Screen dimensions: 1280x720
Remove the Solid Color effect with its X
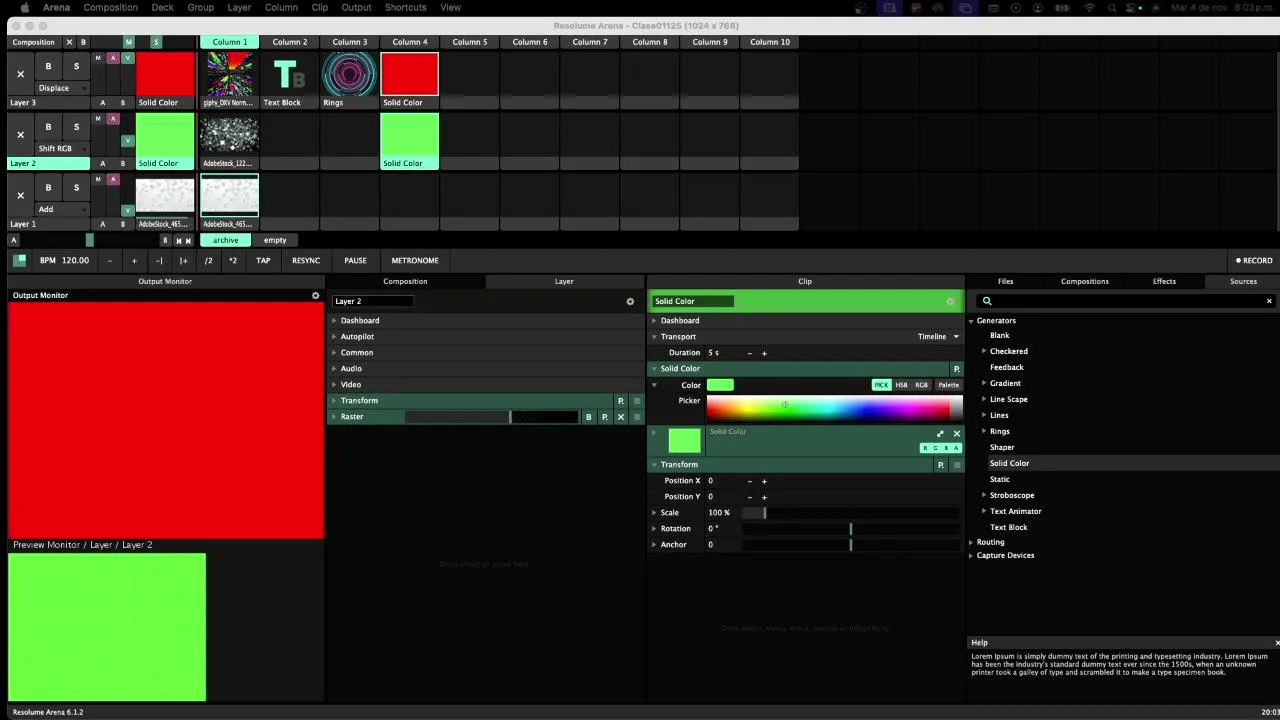tap(956, 434)
